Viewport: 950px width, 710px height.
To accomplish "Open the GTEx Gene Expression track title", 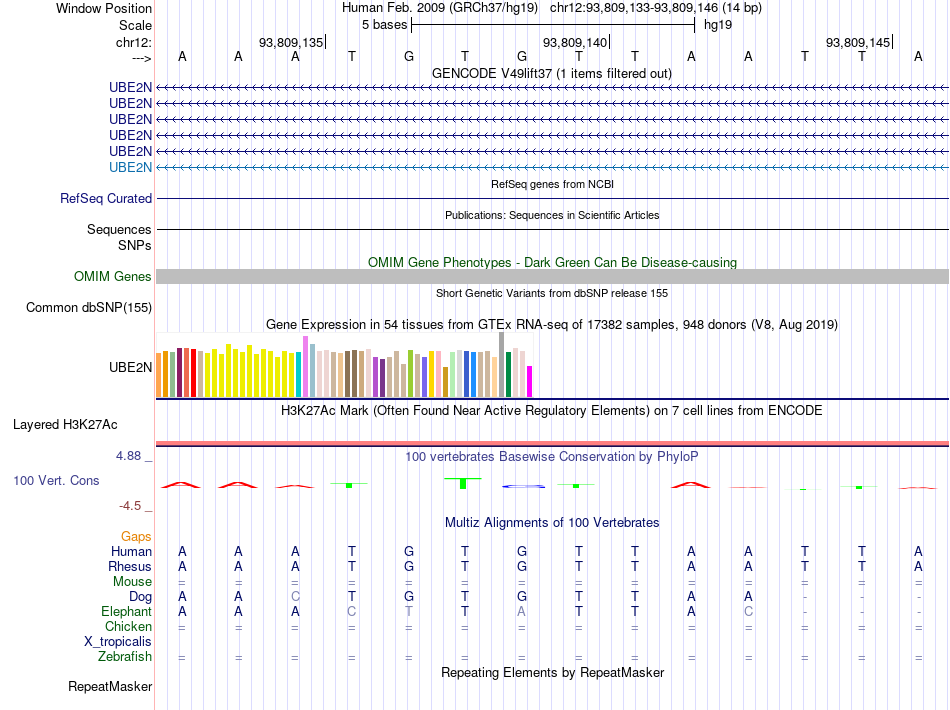I will coord(551,325).
